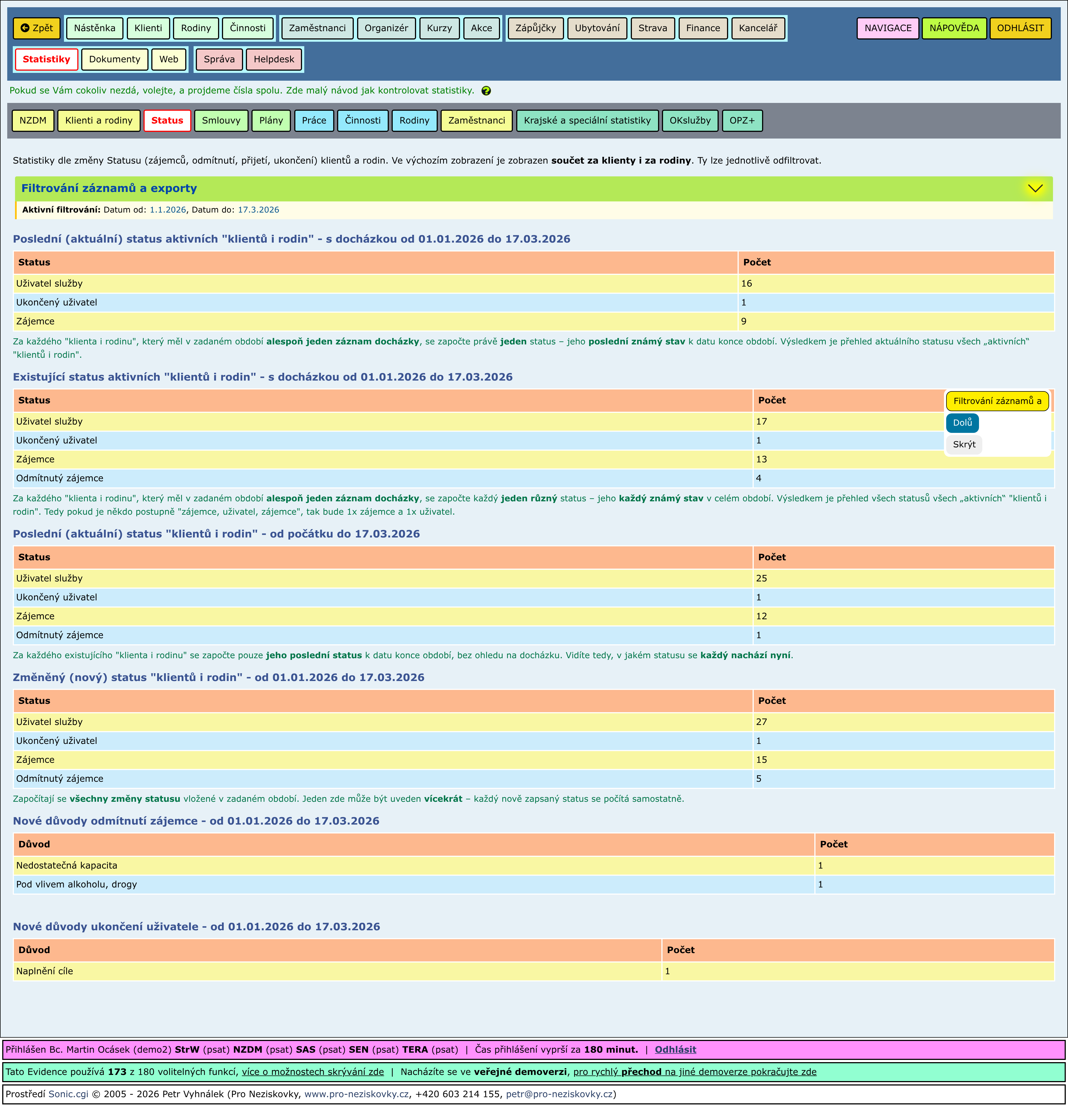Open the Helpdesk menu button
The image size is (1068, 1120).
pos(273,59)
